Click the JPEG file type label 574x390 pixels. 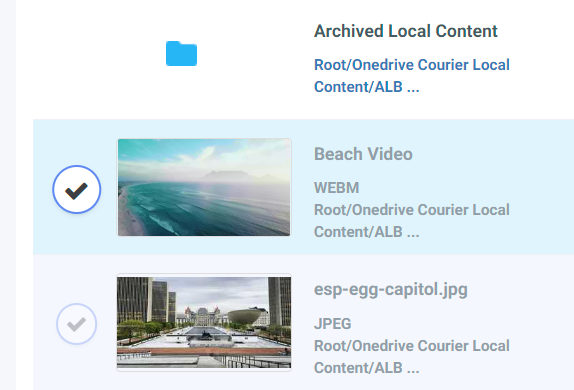(x=332, y=324)
